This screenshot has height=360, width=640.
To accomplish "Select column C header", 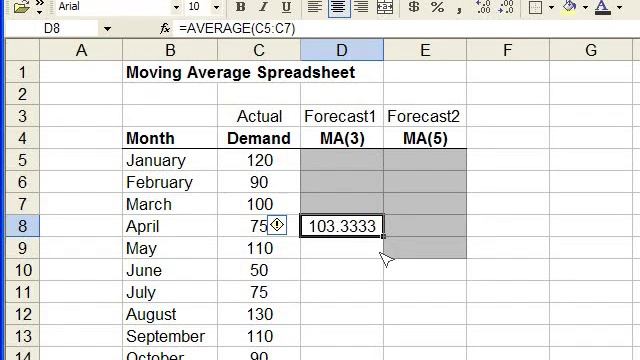I will (259, 50).
